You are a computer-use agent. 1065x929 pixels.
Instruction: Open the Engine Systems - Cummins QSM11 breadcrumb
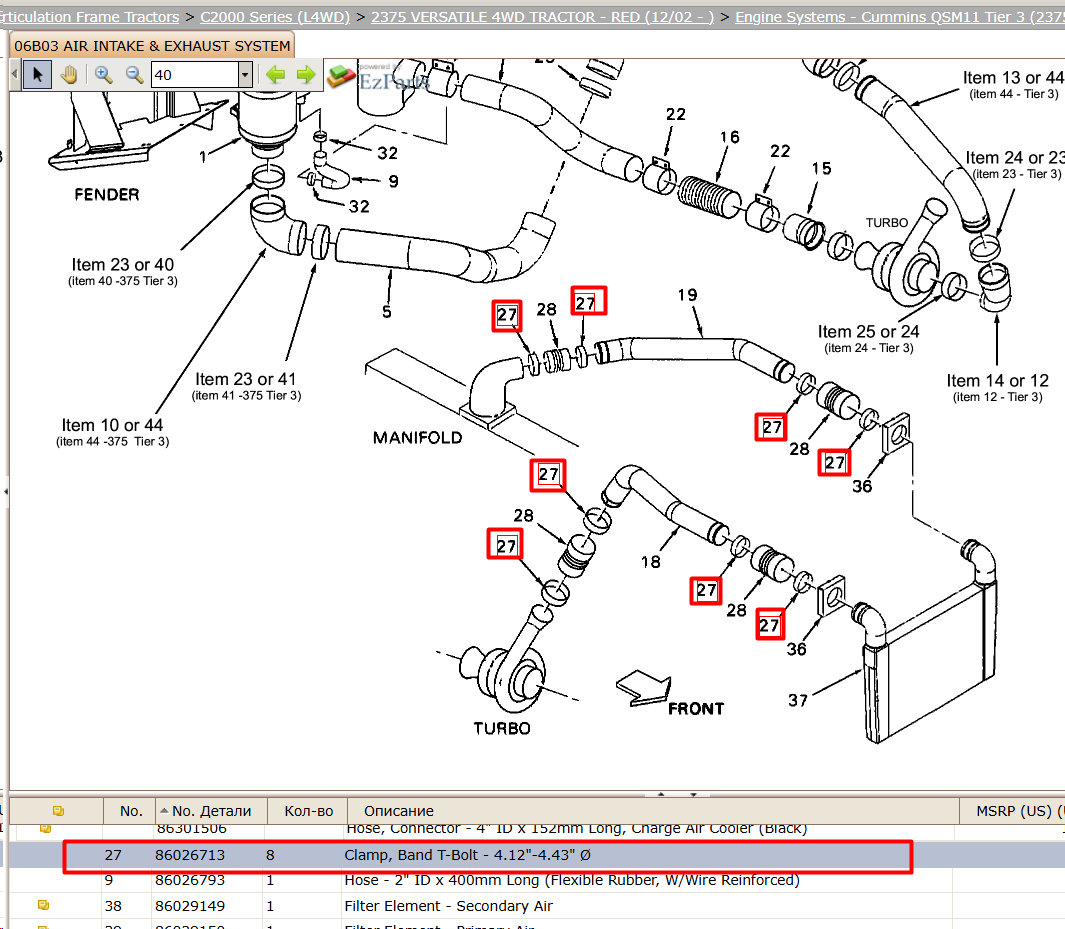[x=899, y=17]
